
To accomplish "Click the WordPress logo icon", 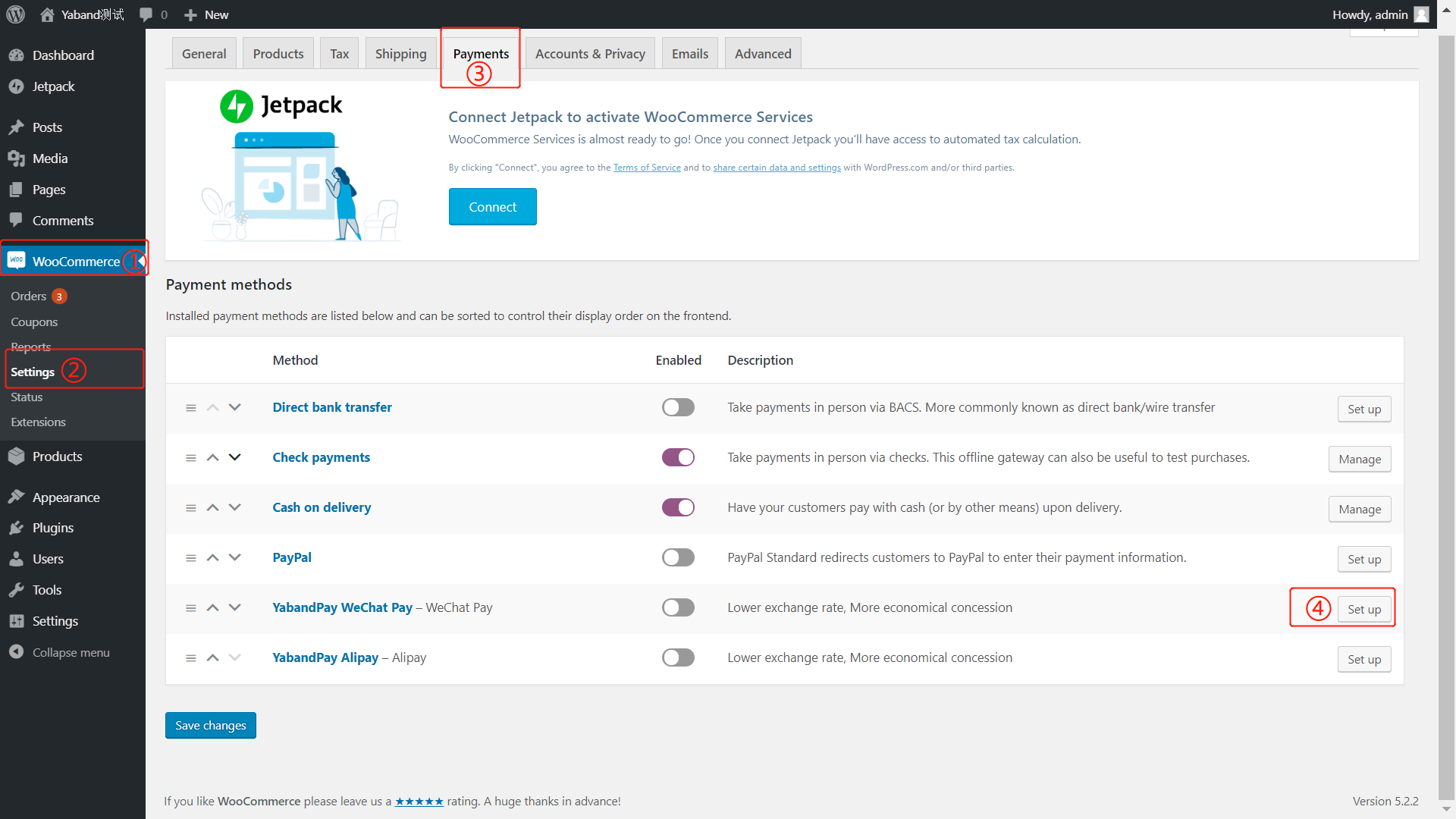I will pyautogui.click(x=16, y=14).
